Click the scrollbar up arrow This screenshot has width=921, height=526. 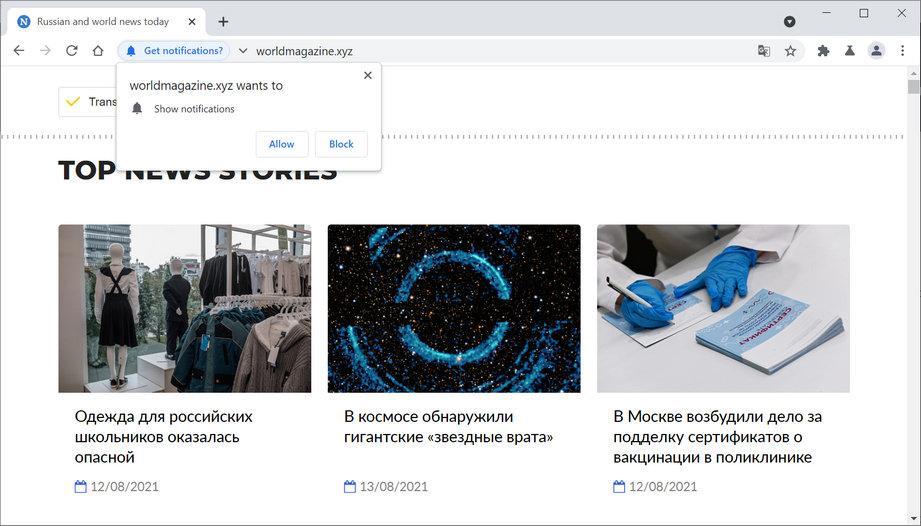coord(913,73)
